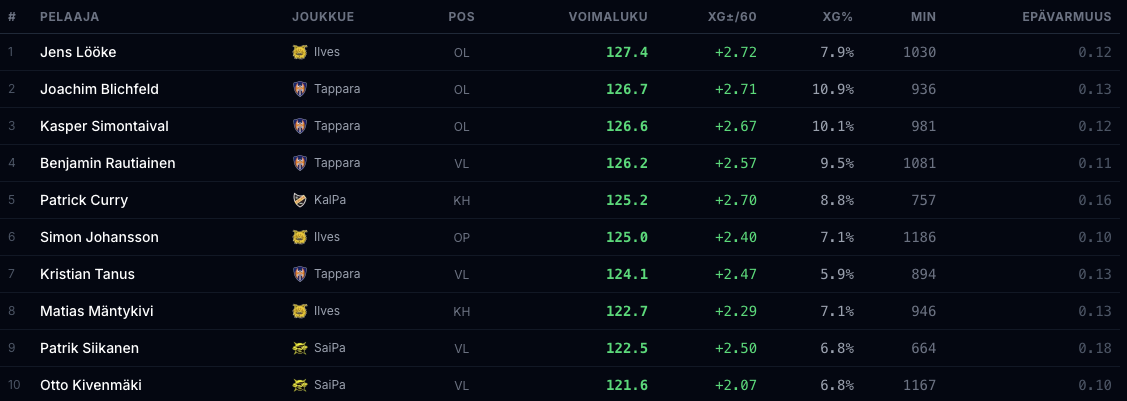Click the PELAAJA column header
Screen dimensions: 1127x401
coord(69,17)
